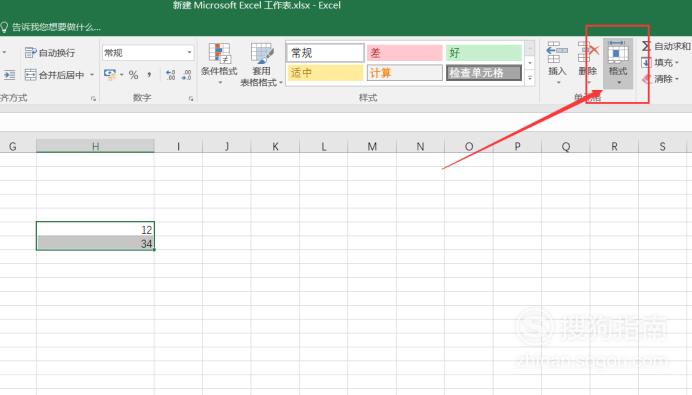Image resolution: width=692 pixels, height=395 pixels.
Task: Open Conditional Formatting (条件格式) menu
Action: point(219,64)
